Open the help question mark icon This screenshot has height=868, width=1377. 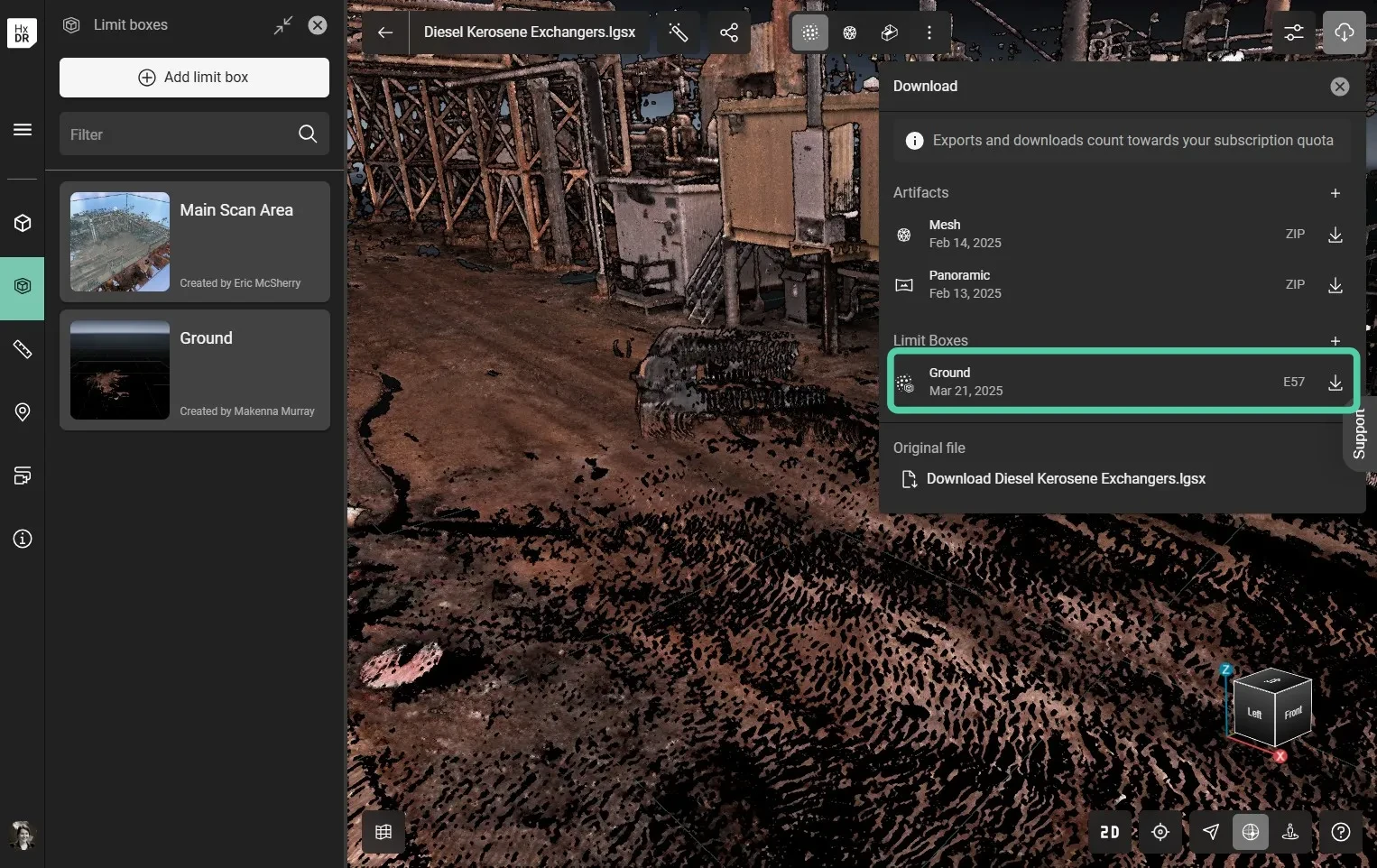[1340, 832]
